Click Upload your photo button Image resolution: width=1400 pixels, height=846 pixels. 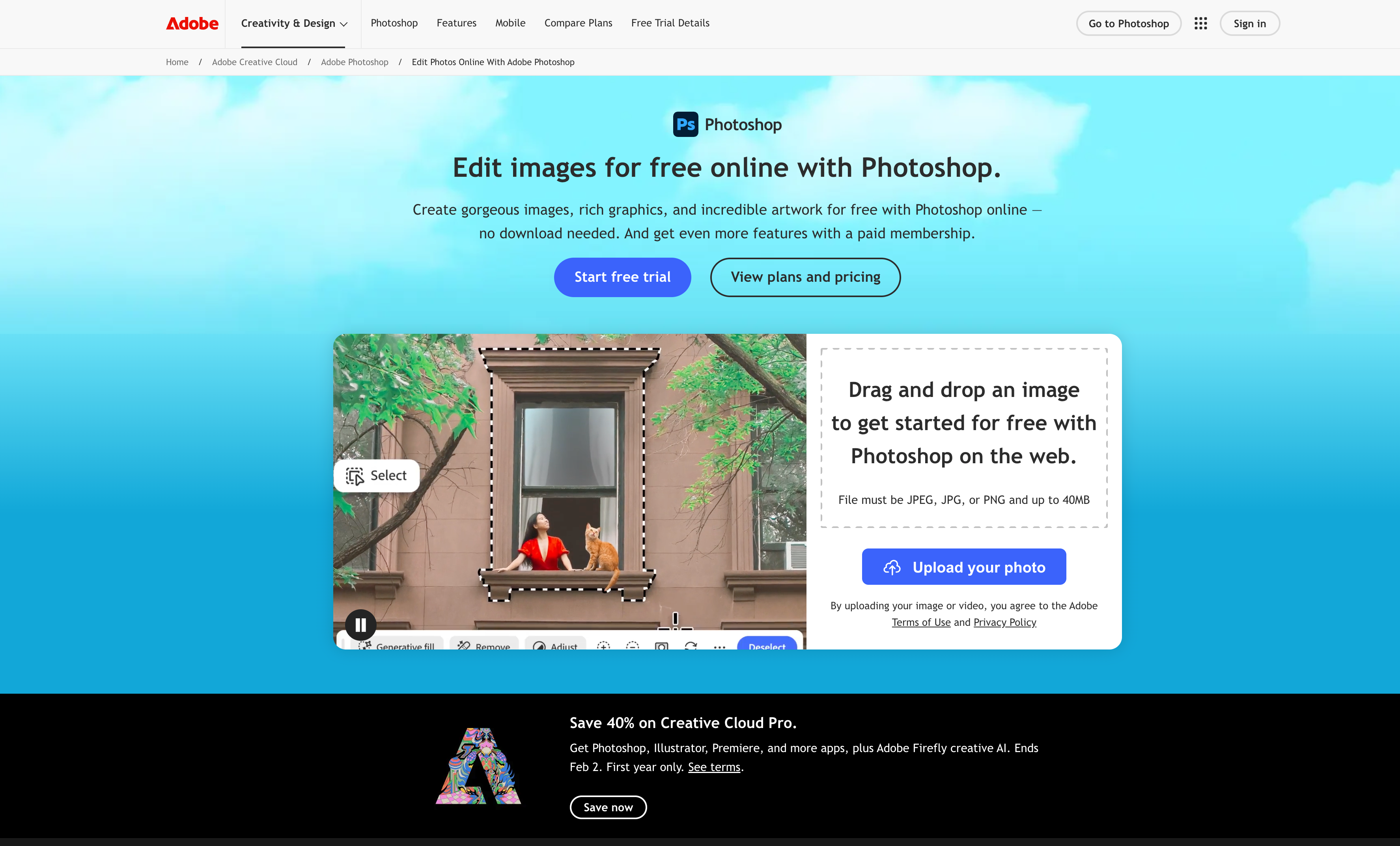[964, 567]
